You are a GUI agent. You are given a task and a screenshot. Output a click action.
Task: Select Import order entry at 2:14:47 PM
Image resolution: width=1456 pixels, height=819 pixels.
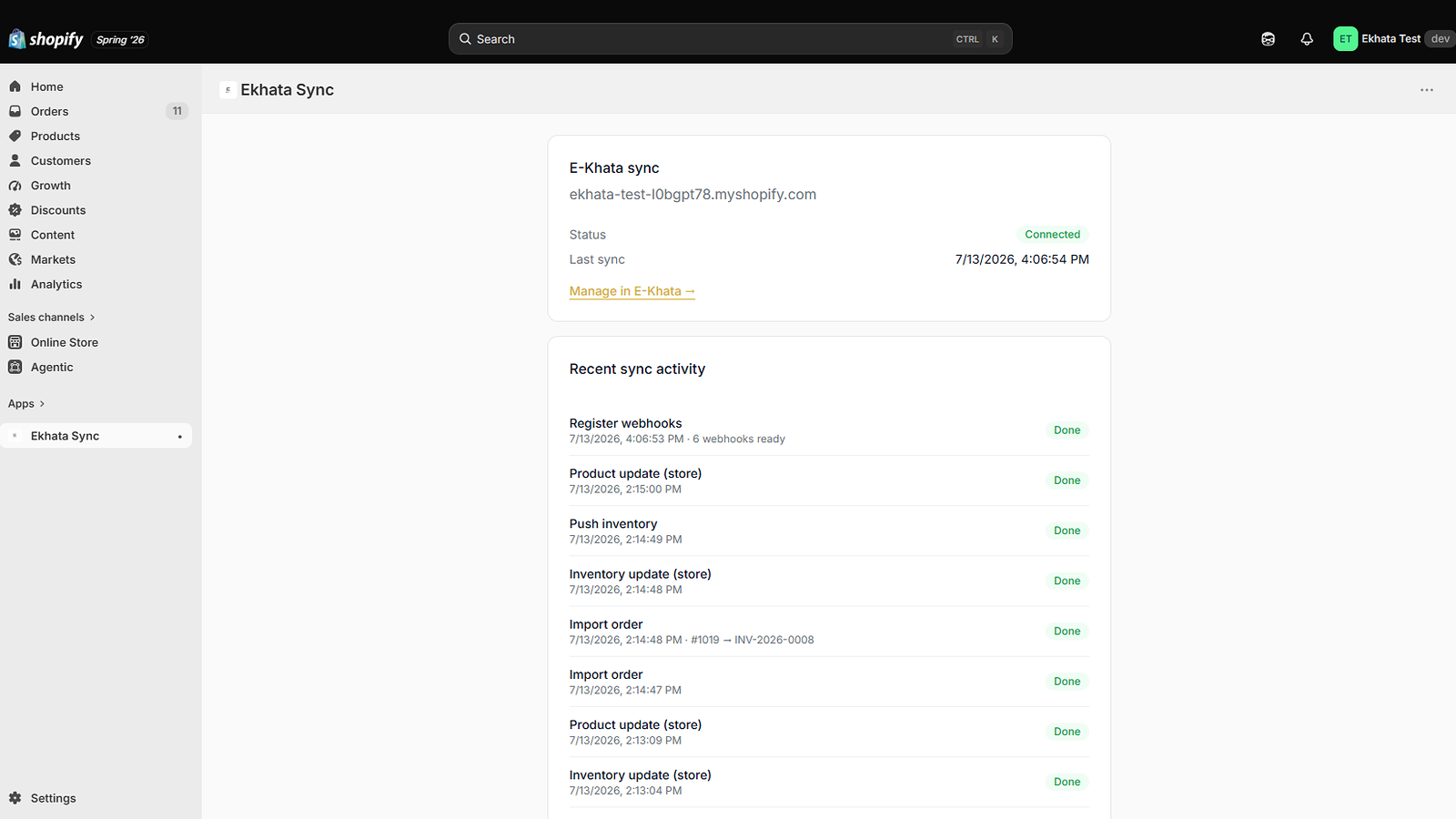pyautogui.click(x=829, y=682)
